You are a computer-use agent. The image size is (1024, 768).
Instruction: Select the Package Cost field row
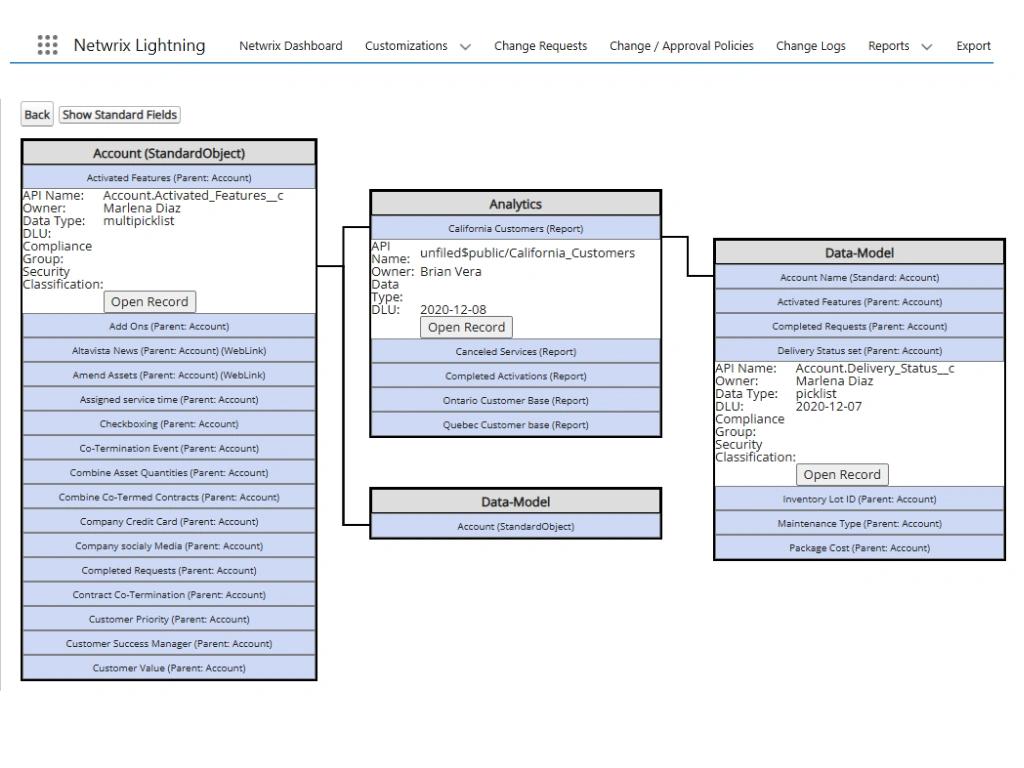coord(858,547)
